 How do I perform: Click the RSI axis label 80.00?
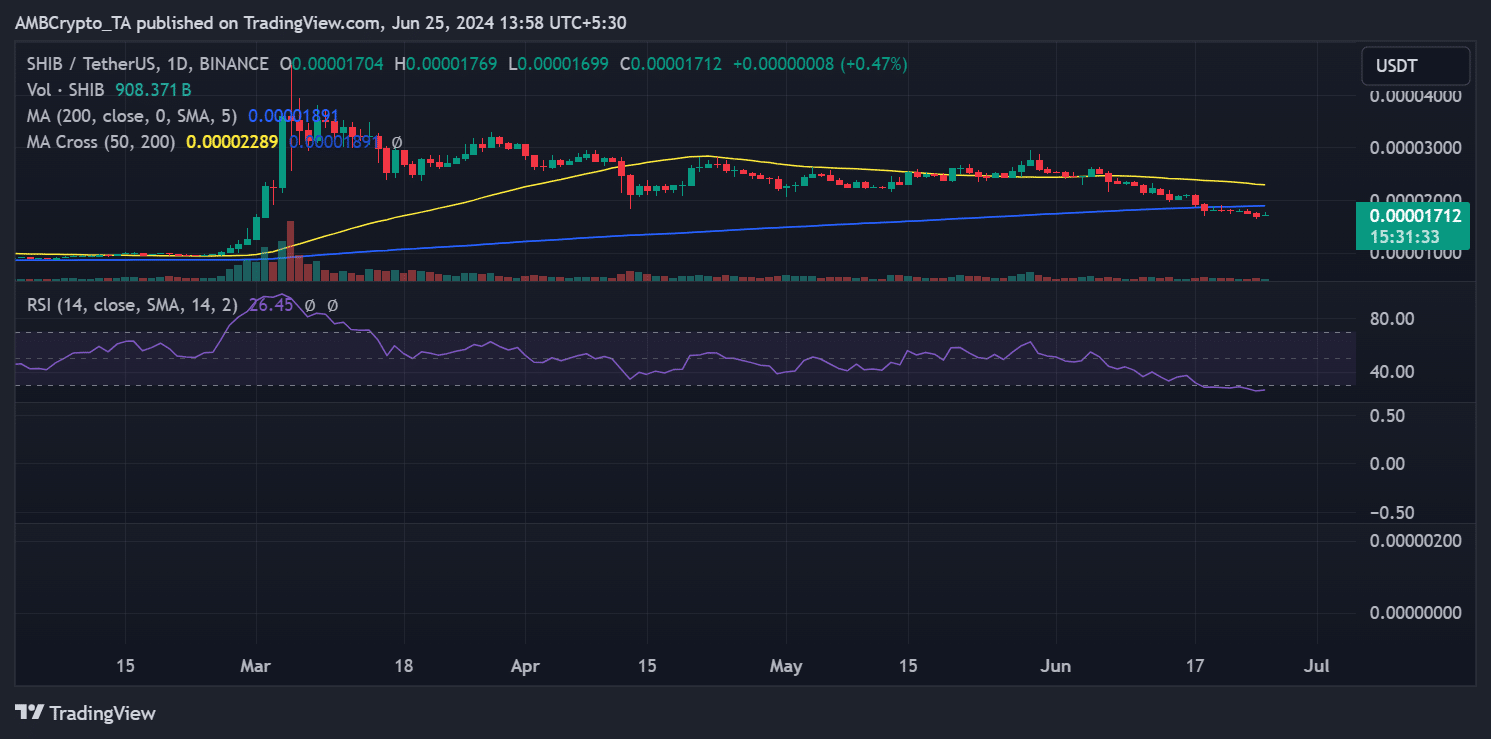click(1392, 319)
